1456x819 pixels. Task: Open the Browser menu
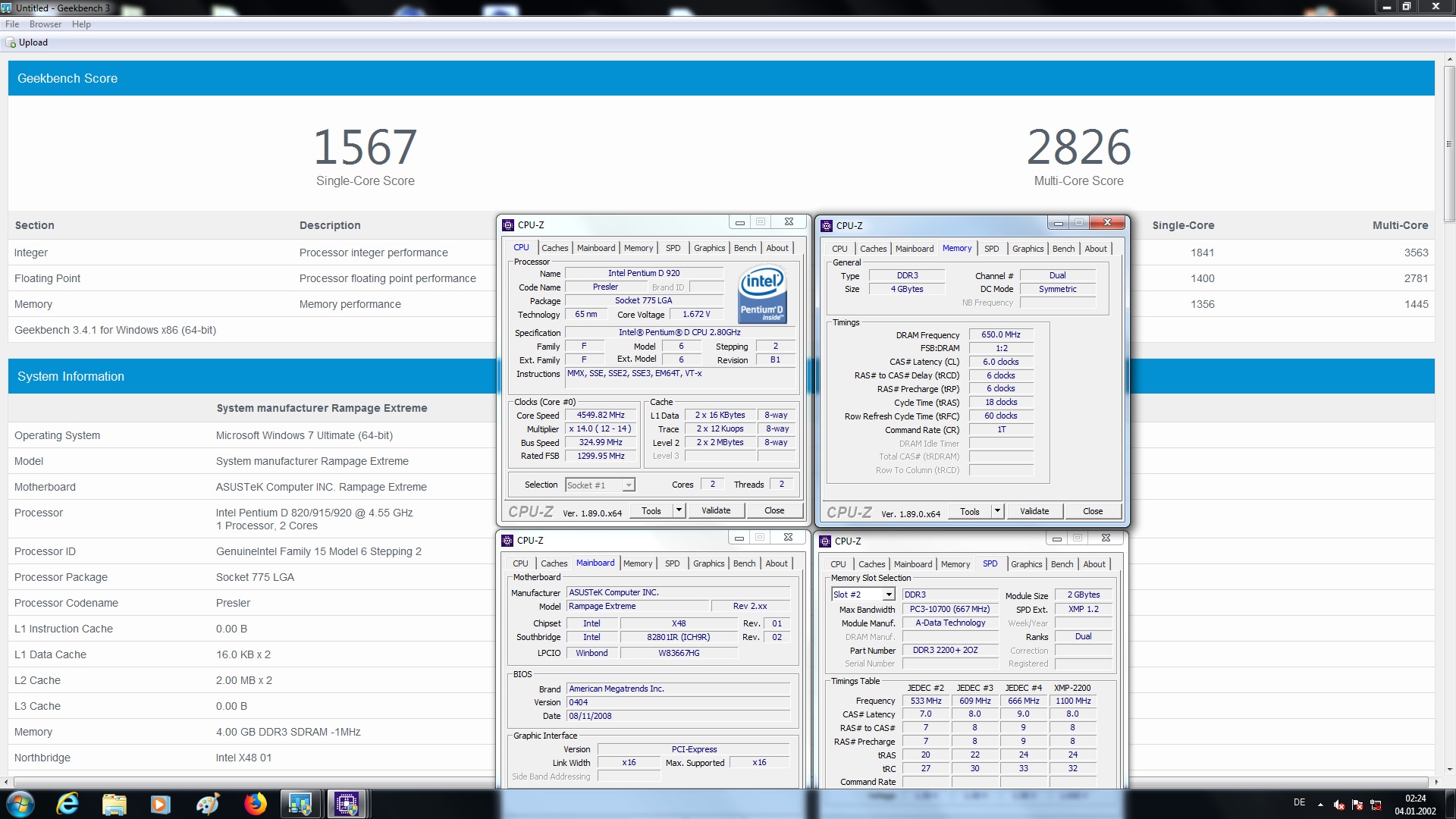coord(45,24)
